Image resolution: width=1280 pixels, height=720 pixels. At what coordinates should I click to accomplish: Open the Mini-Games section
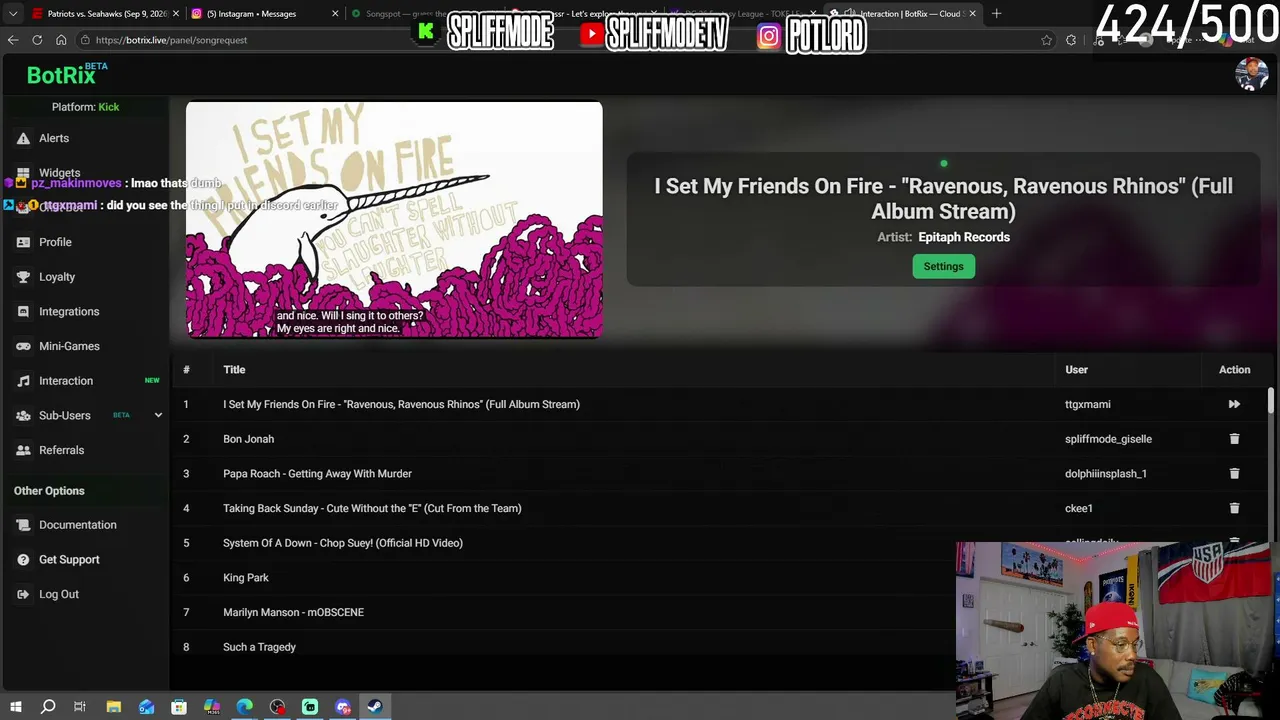point(69,346)
